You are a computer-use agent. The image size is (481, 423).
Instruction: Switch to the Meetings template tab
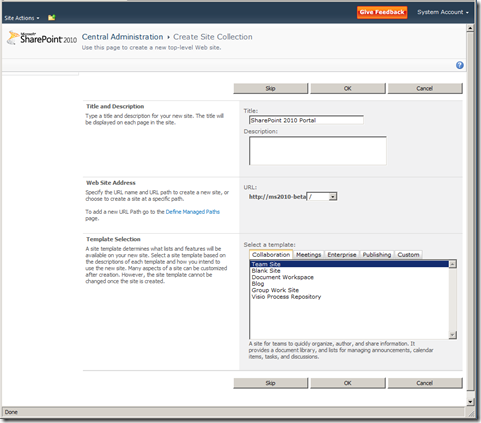tap(309, 255)
